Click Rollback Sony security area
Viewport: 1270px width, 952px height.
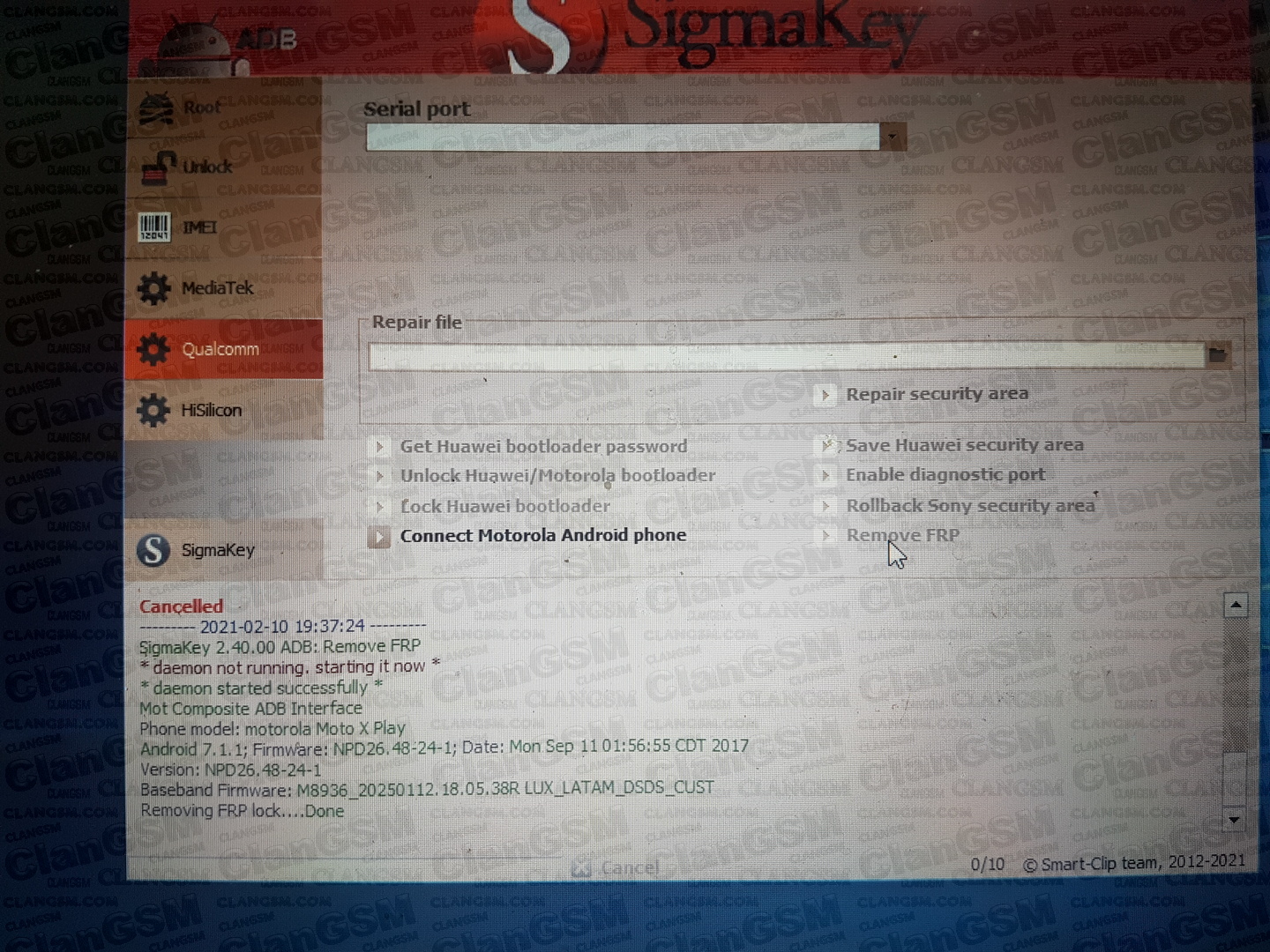970,506
